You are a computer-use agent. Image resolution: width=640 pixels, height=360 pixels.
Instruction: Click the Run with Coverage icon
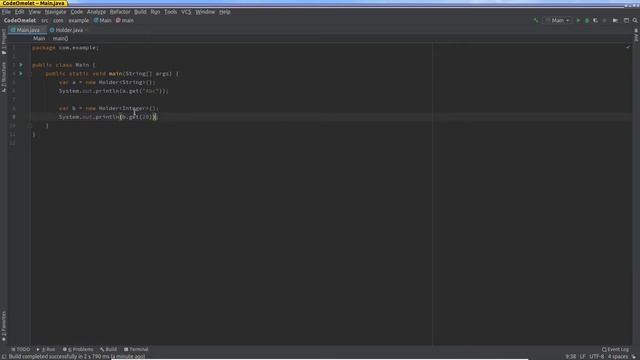pos(596,20)
